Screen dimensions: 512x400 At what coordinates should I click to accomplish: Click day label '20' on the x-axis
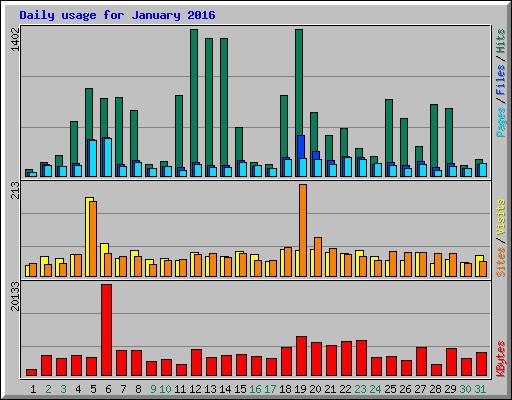click(x=315, y=389)
